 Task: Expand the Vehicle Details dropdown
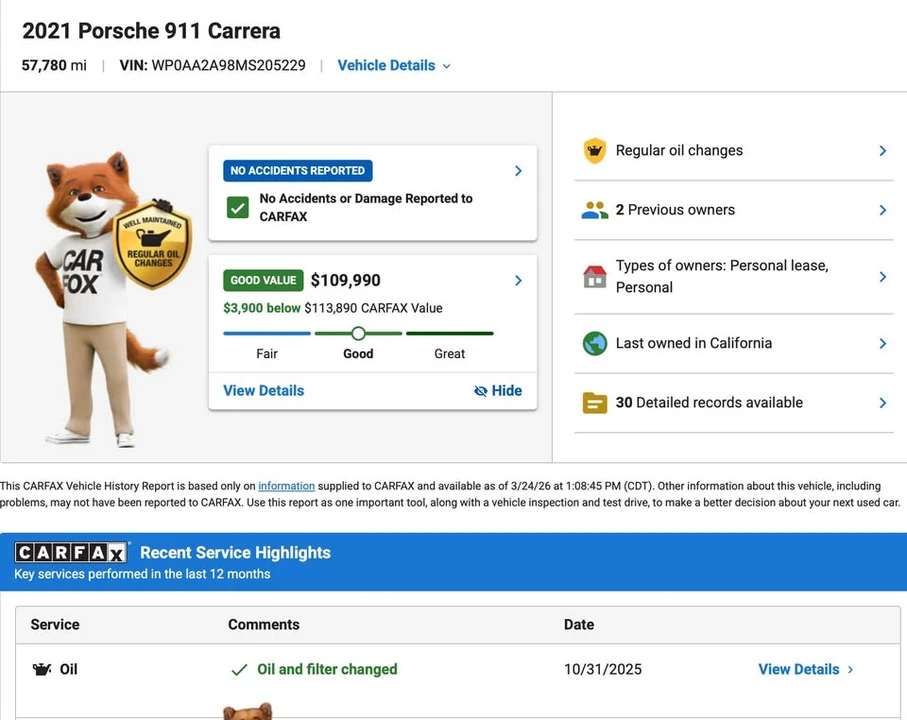(x=393, y=65)
